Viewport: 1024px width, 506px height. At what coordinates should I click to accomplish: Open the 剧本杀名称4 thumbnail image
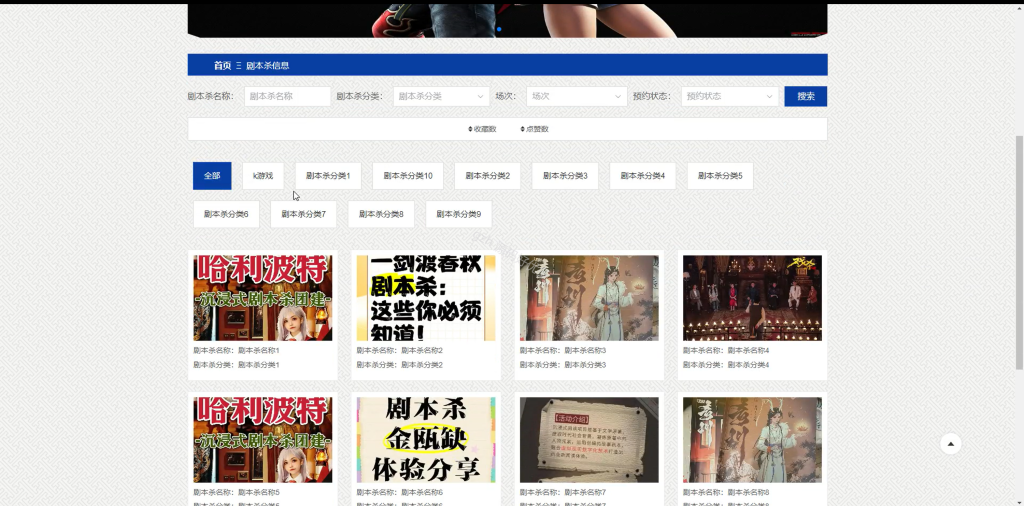tap(752, 298)
